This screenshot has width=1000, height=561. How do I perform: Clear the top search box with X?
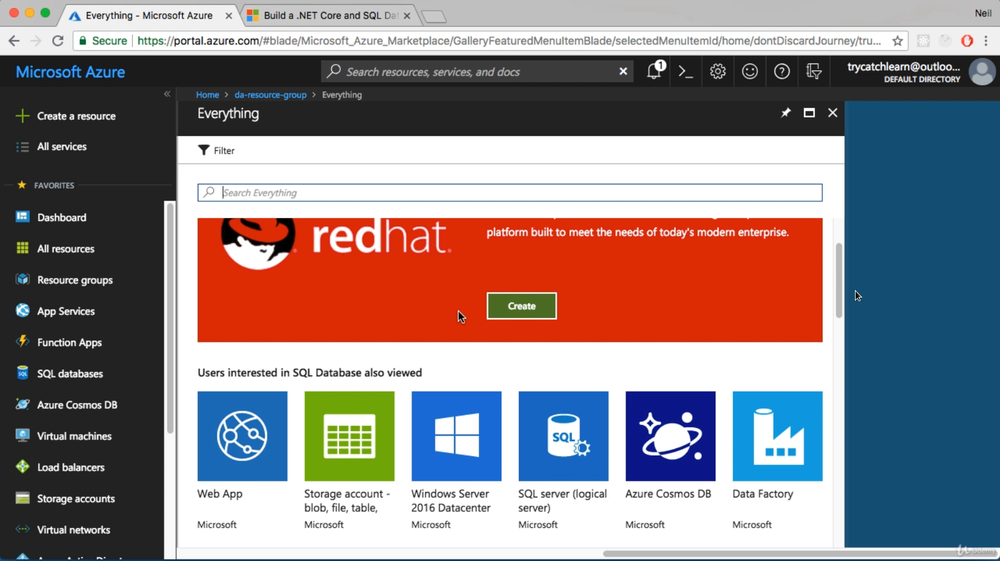click(623, 71)
